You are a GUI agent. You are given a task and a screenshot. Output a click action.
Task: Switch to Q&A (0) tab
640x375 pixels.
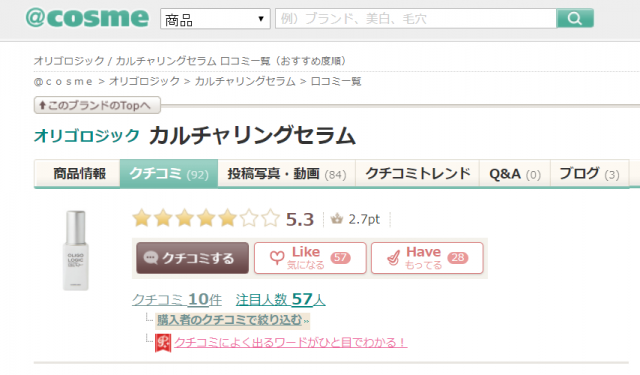coord(515,174)
